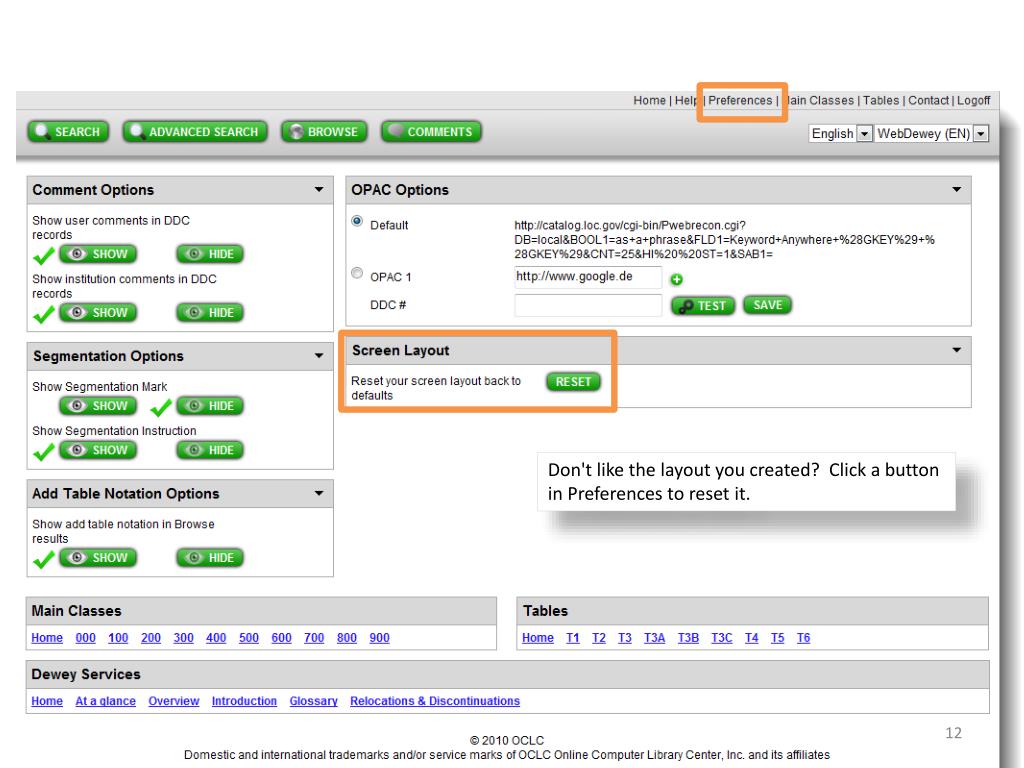Open Tables Home link
The width and height of the screenshot is (1024, 768).
[x=537, y=637]
